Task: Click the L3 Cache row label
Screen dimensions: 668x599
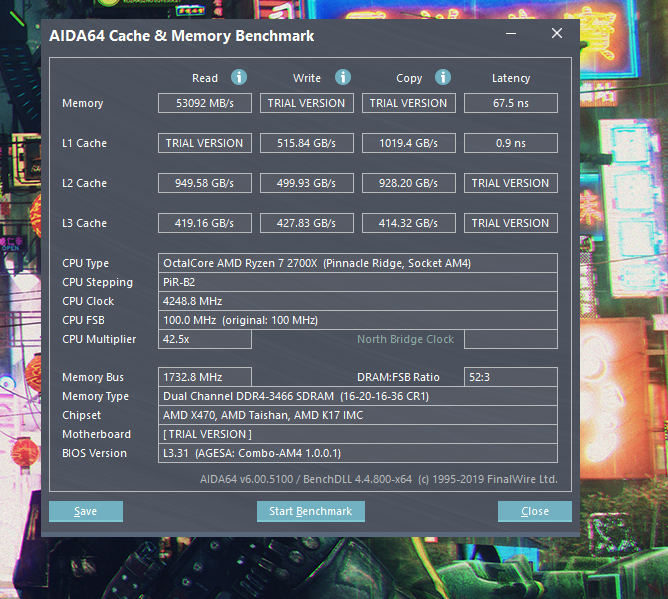Action: click(84, 223)
